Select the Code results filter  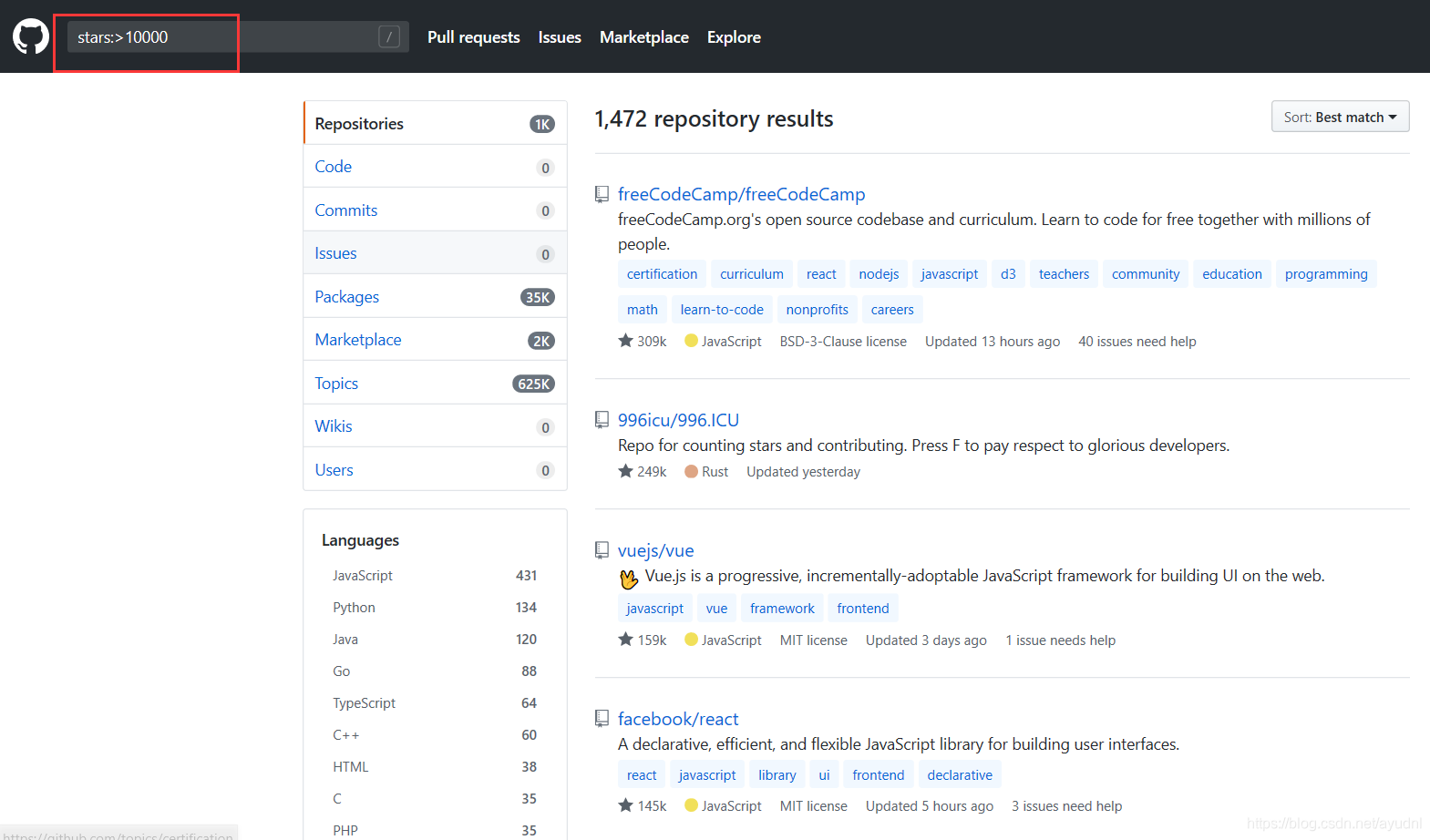[435, 167]
